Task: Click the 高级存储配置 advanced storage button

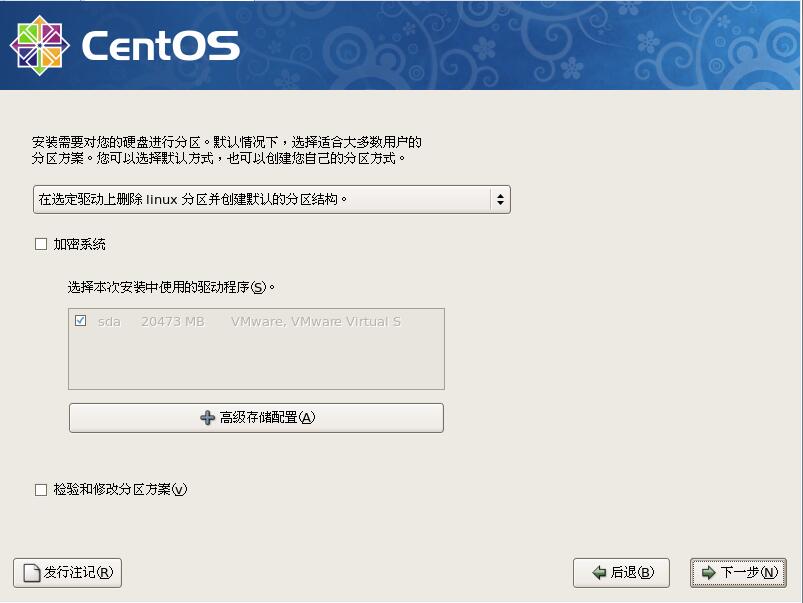Action: (x=255, y=417)
